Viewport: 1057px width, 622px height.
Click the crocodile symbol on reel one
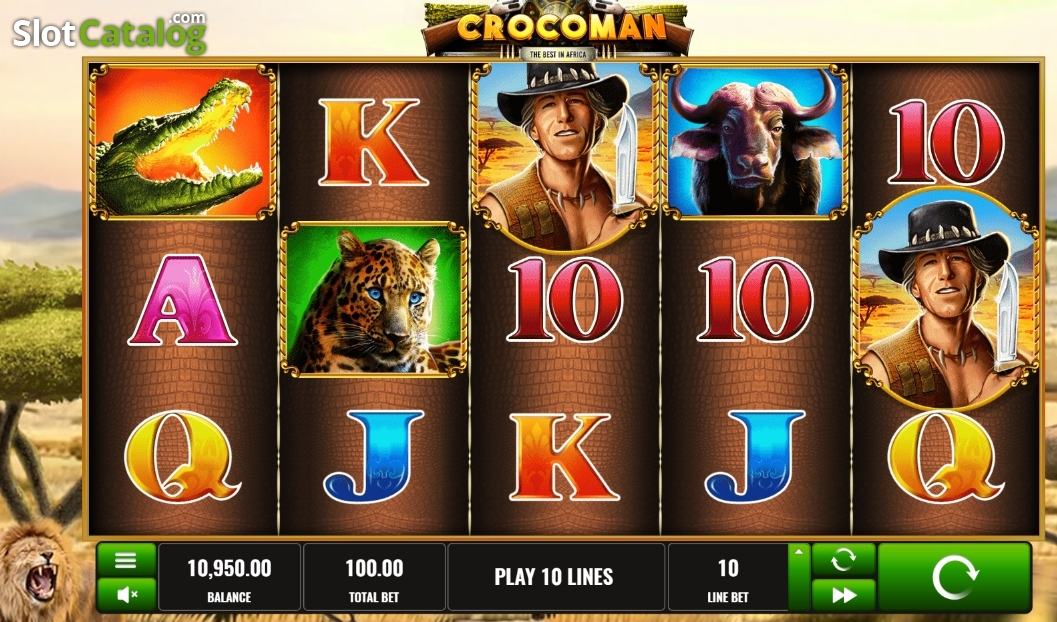pyautogui.click(x=182, y=142)
